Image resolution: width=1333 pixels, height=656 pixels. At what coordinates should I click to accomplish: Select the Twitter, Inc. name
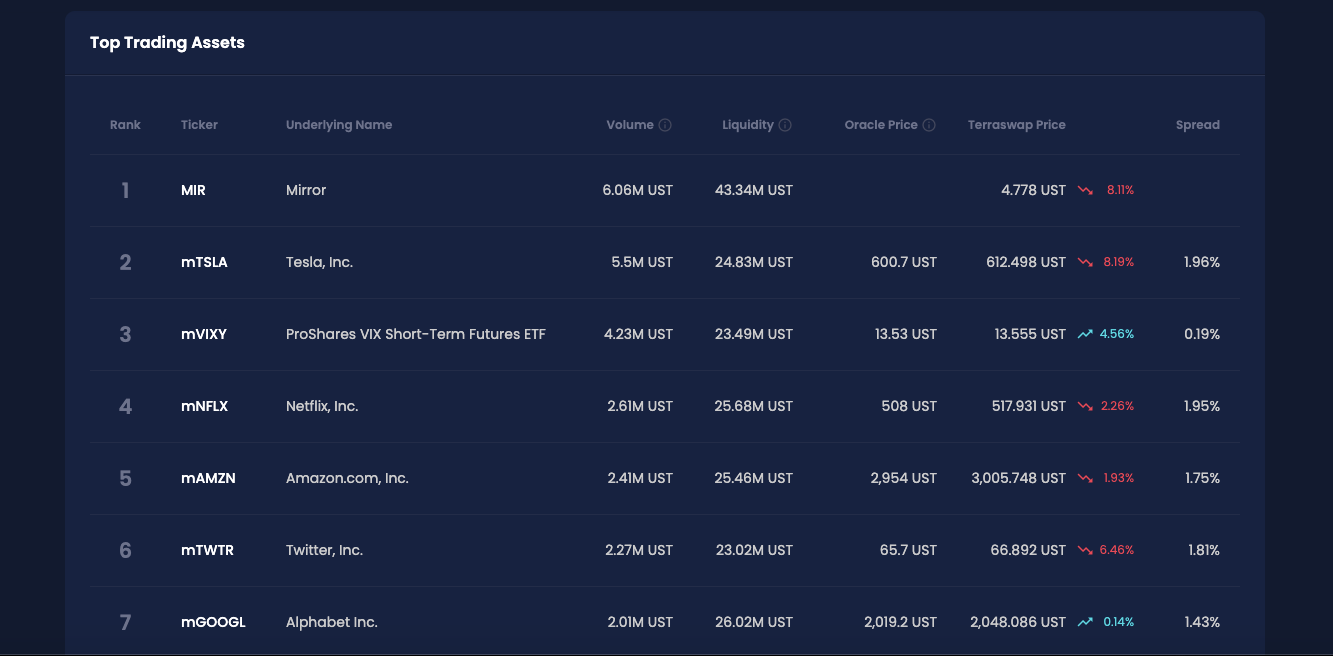(324, 550)
